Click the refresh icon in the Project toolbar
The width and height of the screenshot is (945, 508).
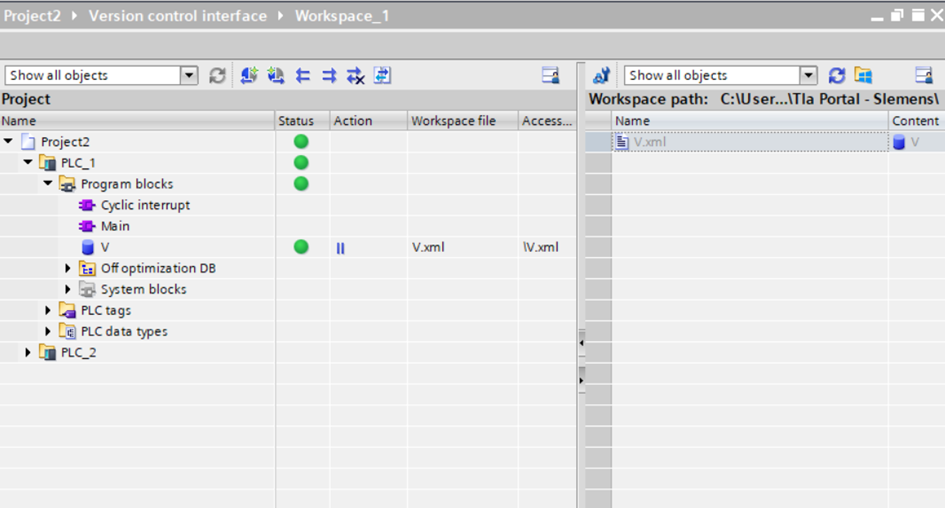(x=217, y=76)
